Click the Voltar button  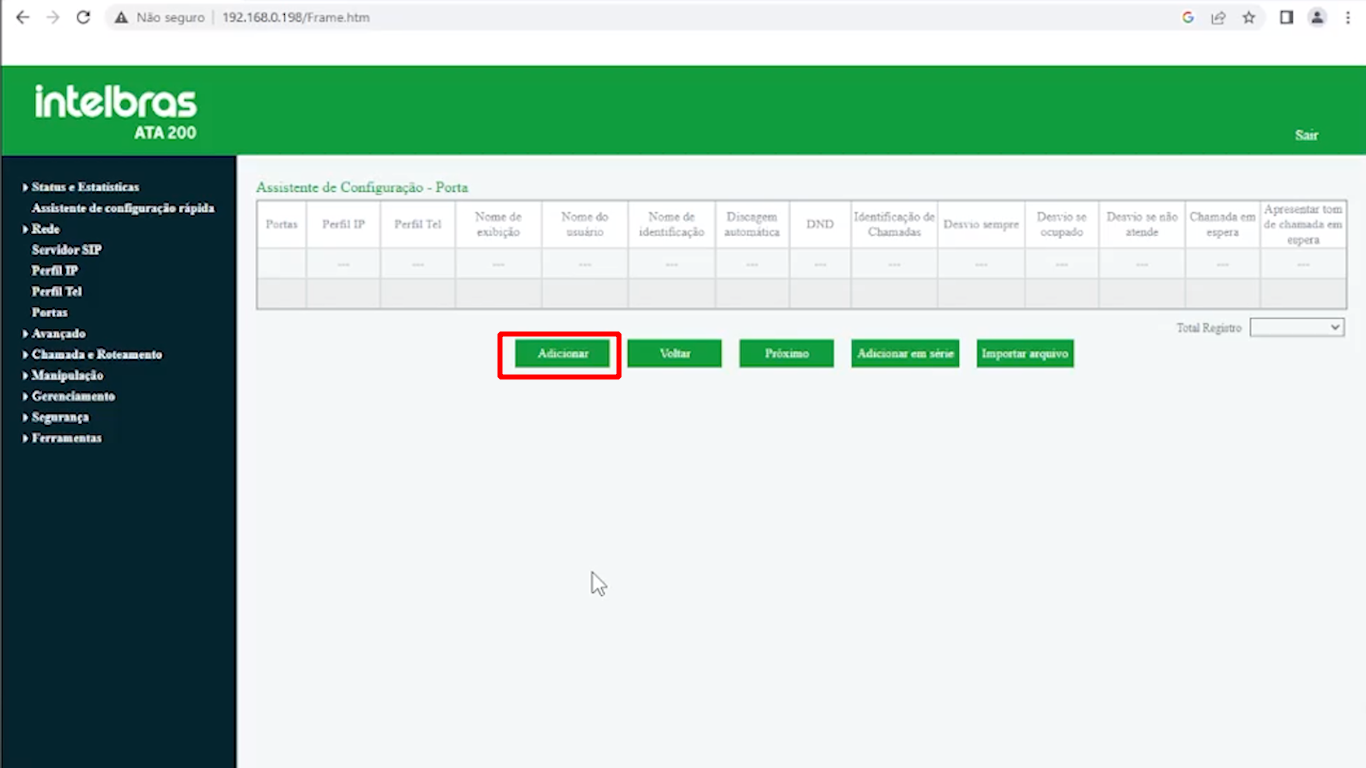675,354
